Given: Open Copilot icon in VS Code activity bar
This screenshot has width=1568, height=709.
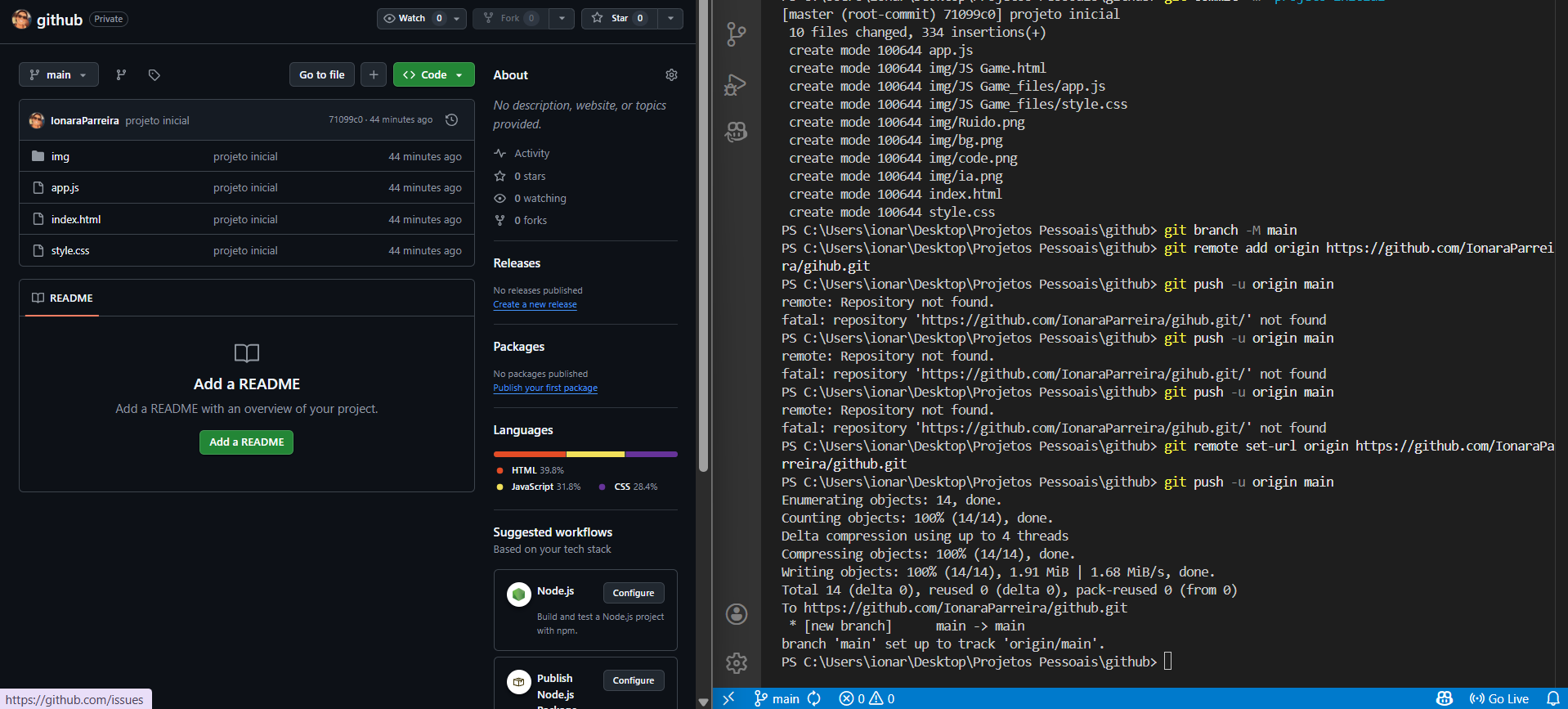Looking at the screenshot, I should 736,132.
